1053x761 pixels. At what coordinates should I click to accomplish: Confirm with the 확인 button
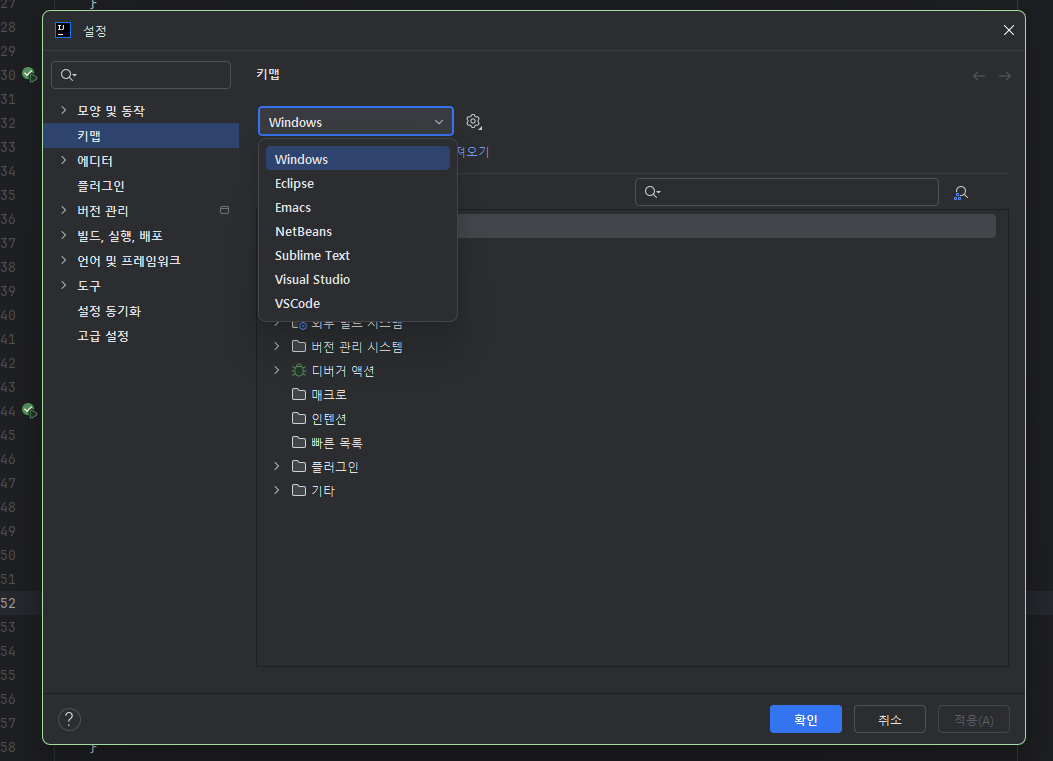(x=805, y=719)
